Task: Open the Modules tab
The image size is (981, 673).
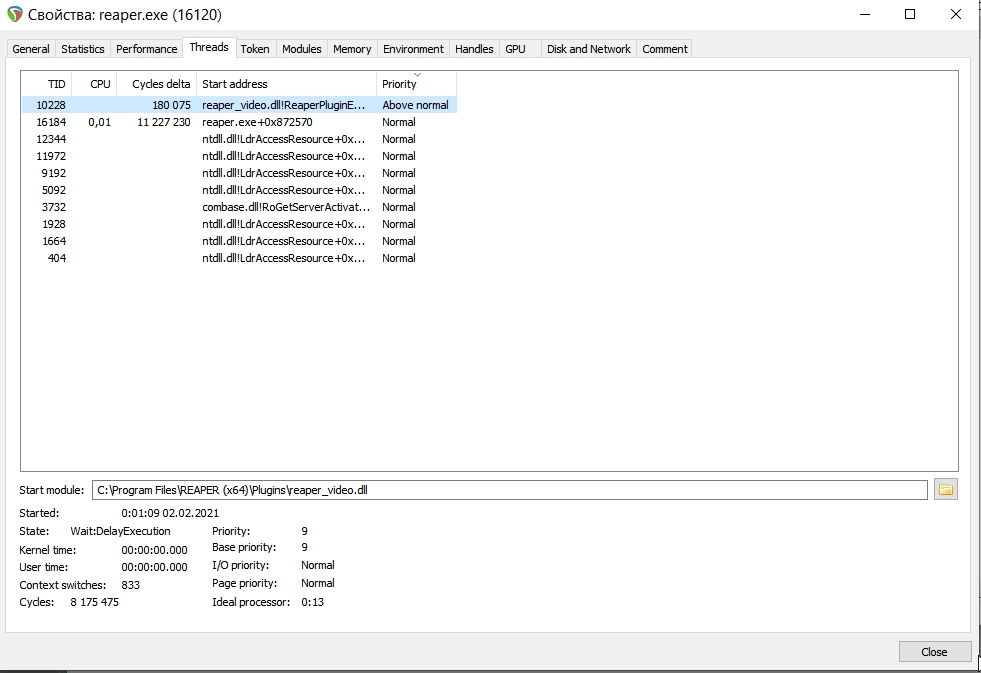Action: pyautogui.click(x=302, y=49)
